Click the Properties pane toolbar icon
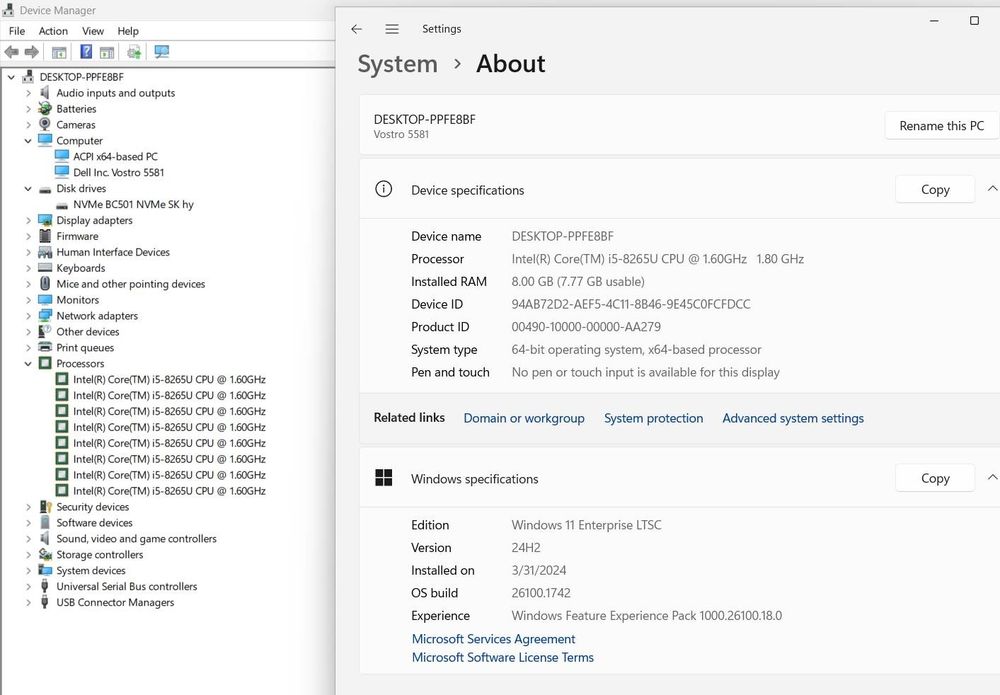Image resolution: width=1000 pixels, height=695 pixels. coord(107,52)
